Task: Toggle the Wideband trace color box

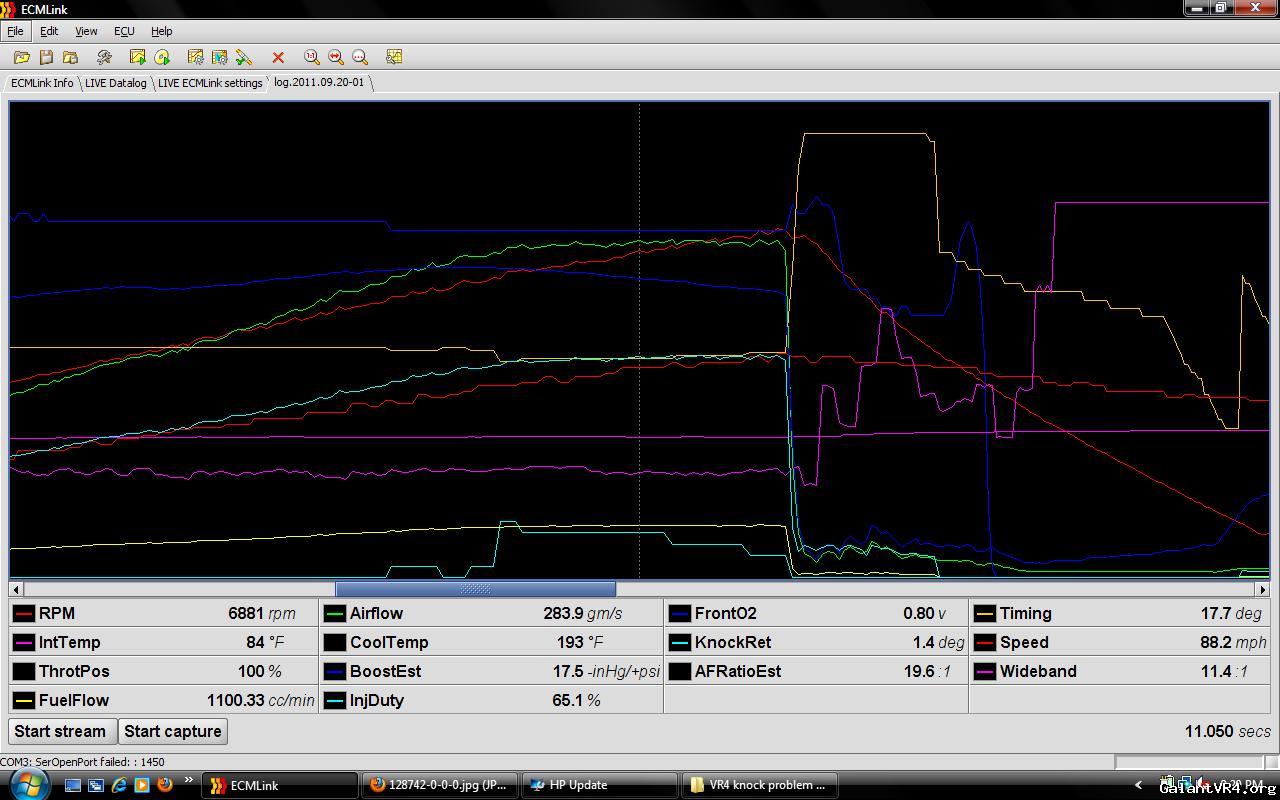Action: pos(985,672)
